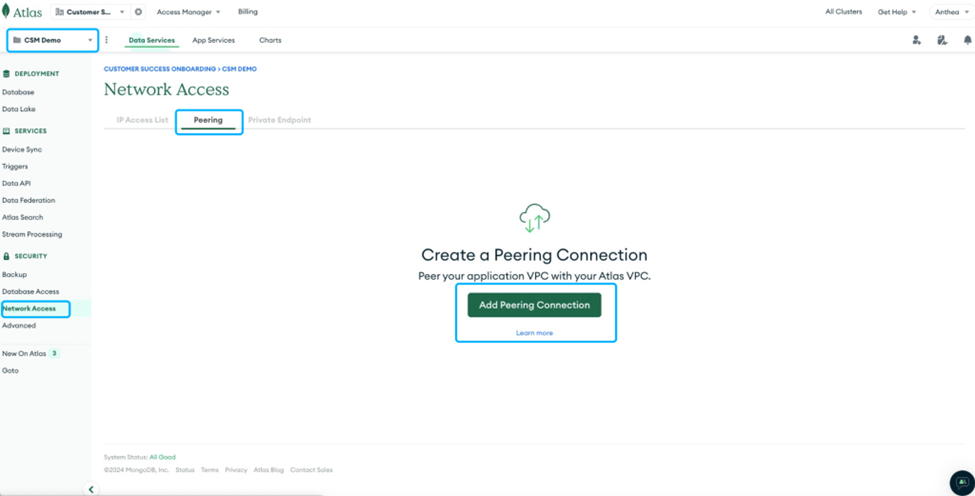Open the Terms footer link
This screenshot has height=496, width=975.
pos(210,470)
